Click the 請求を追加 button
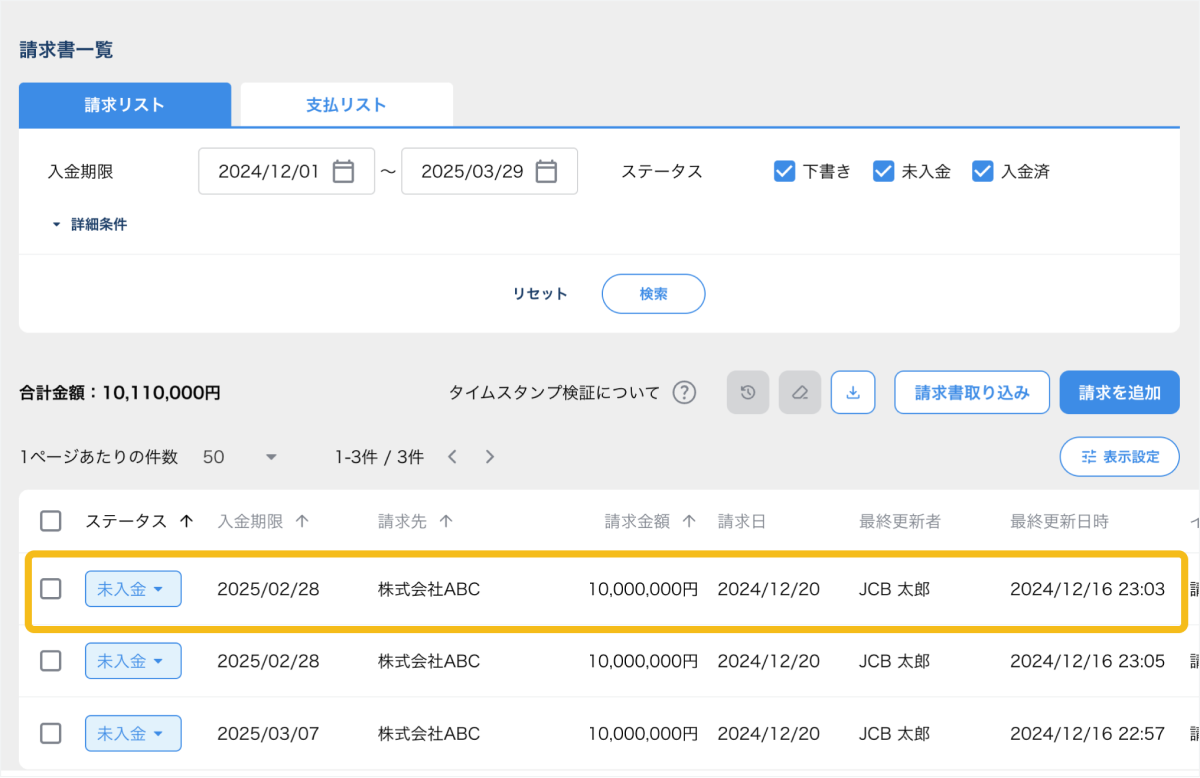 click(x=1119, y=392)
